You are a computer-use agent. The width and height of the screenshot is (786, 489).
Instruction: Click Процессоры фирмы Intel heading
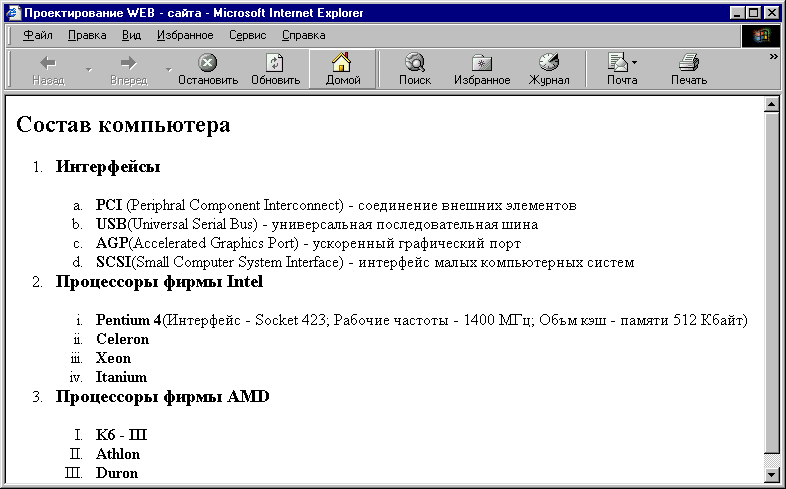[x=159, y=282]
